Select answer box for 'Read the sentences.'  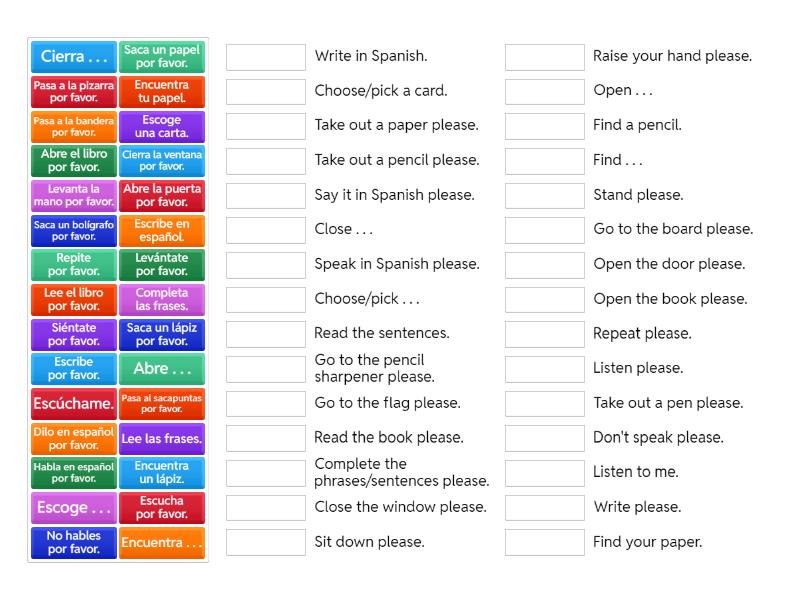[266, 334]
